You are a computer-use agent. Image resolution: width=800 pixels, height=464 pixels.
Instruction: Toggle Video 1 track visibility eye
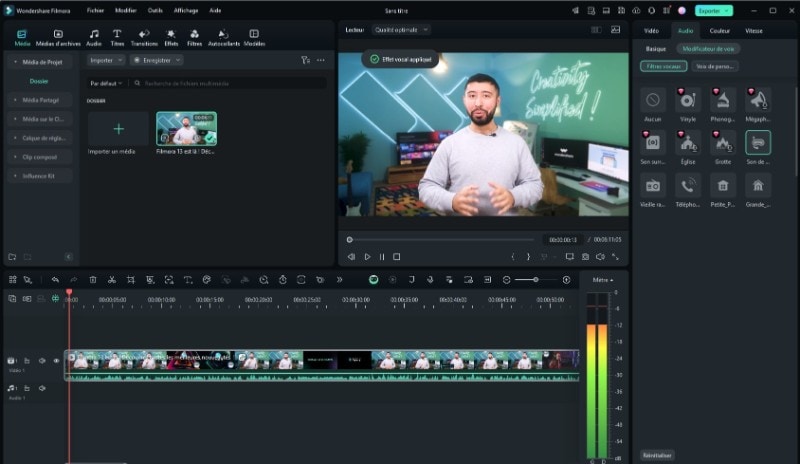point(56,361)
